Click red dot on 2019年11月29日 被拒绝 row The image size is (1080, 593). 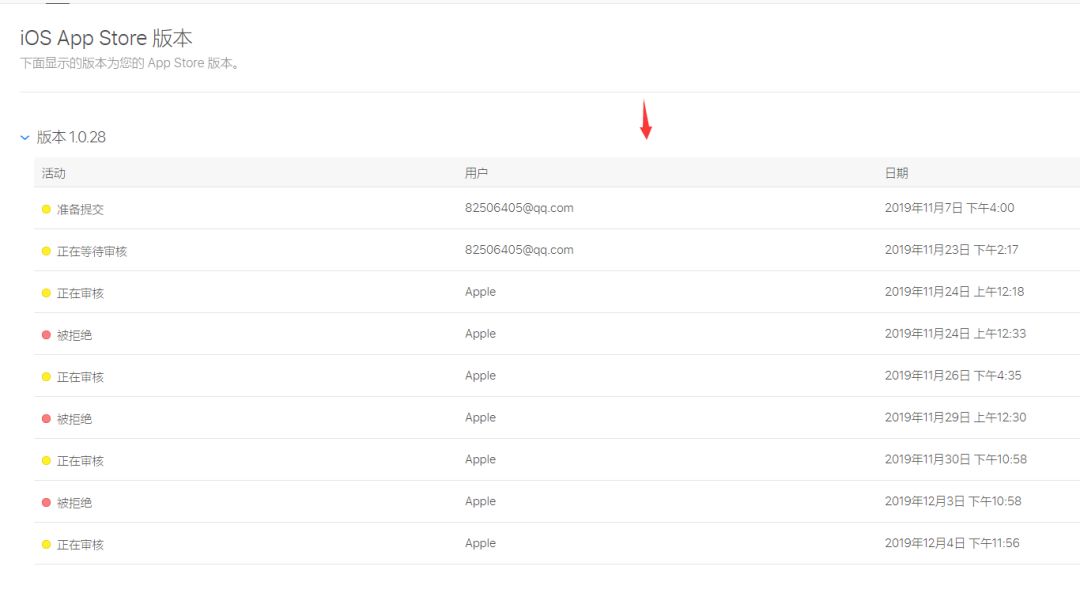pos(46,419)
